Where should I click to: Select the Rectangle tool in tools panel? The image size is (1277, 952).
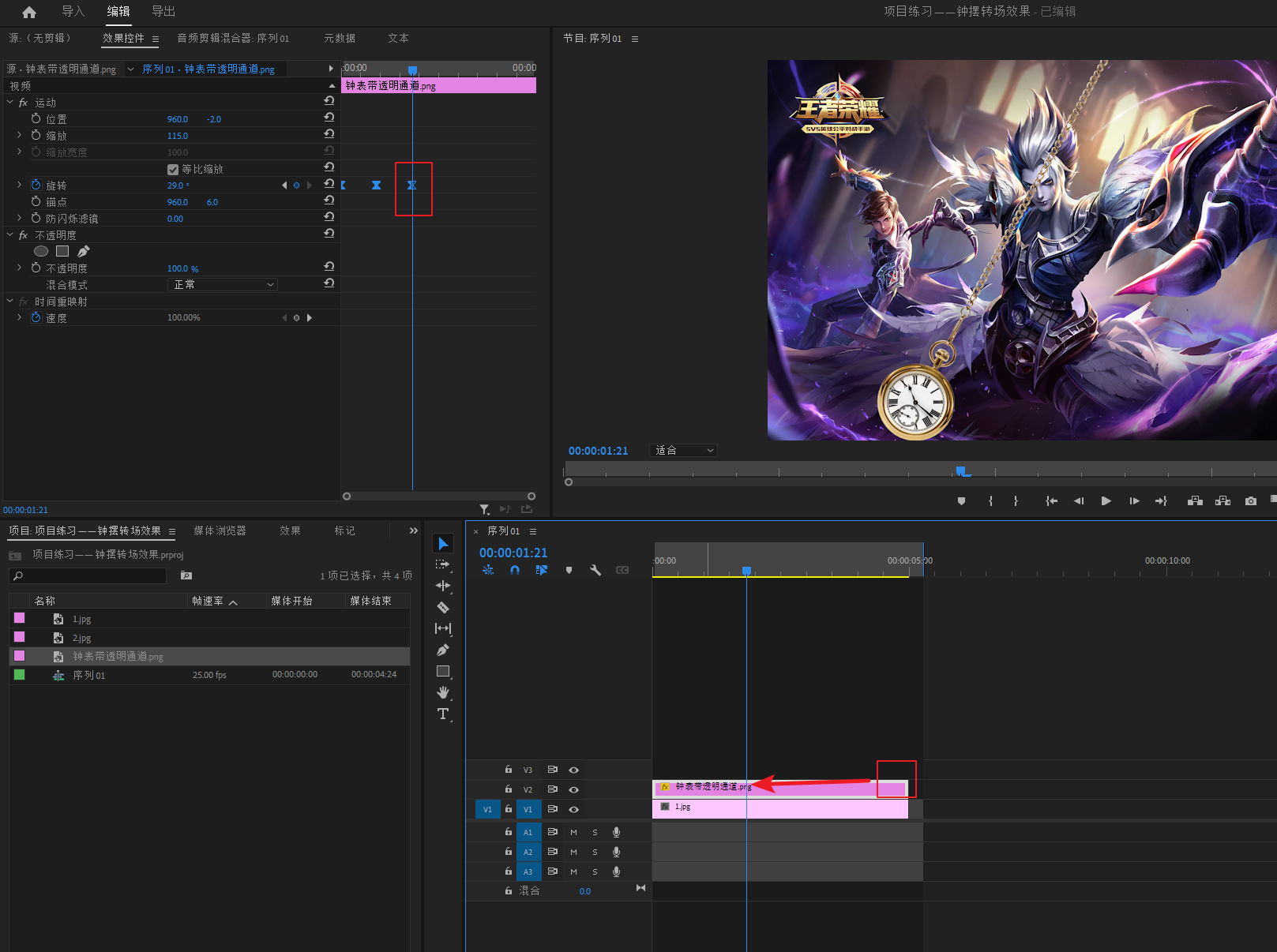[443, 671]
